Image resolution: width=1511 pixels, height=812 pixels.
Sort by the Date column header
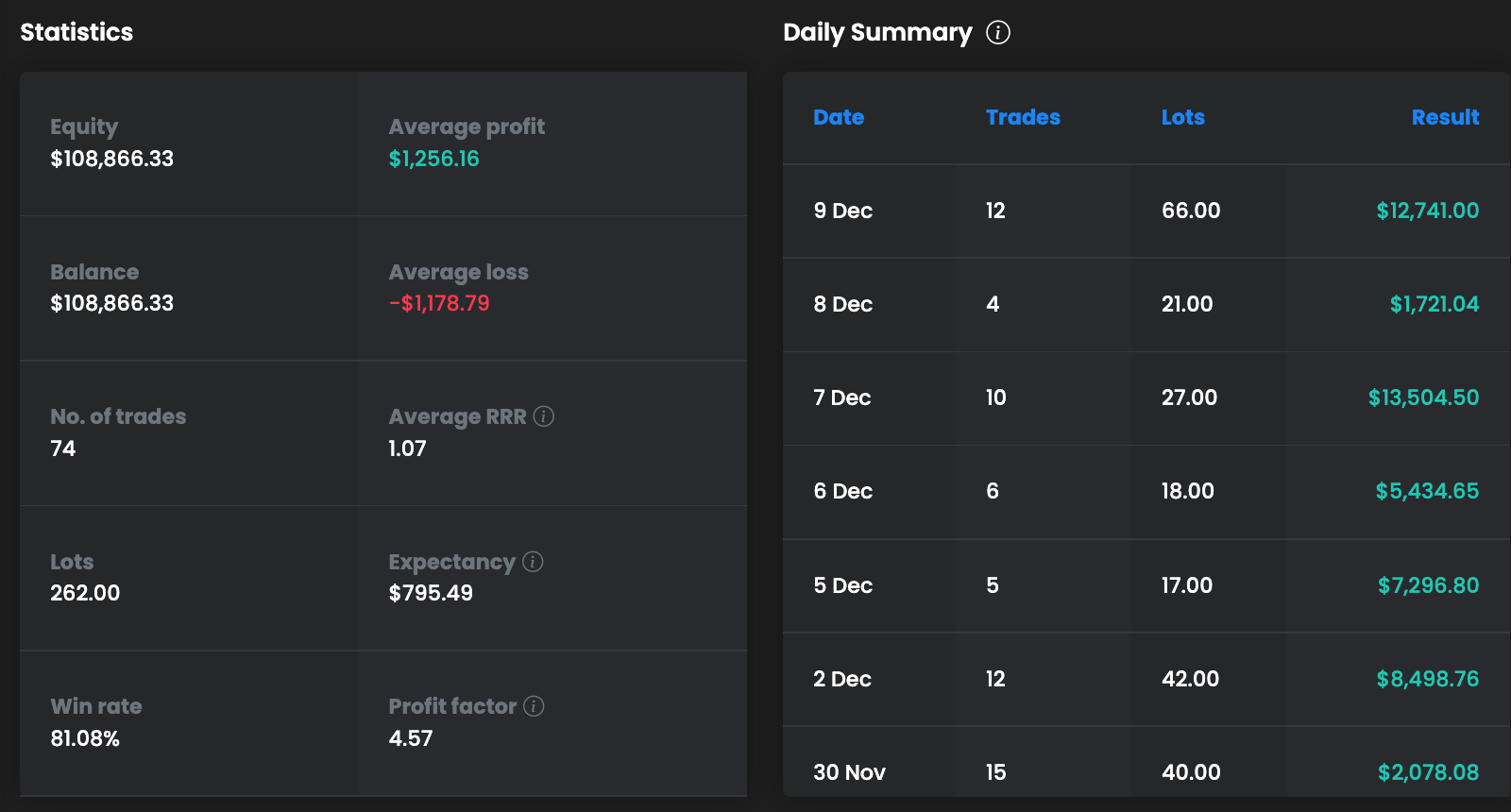(839, 117)
